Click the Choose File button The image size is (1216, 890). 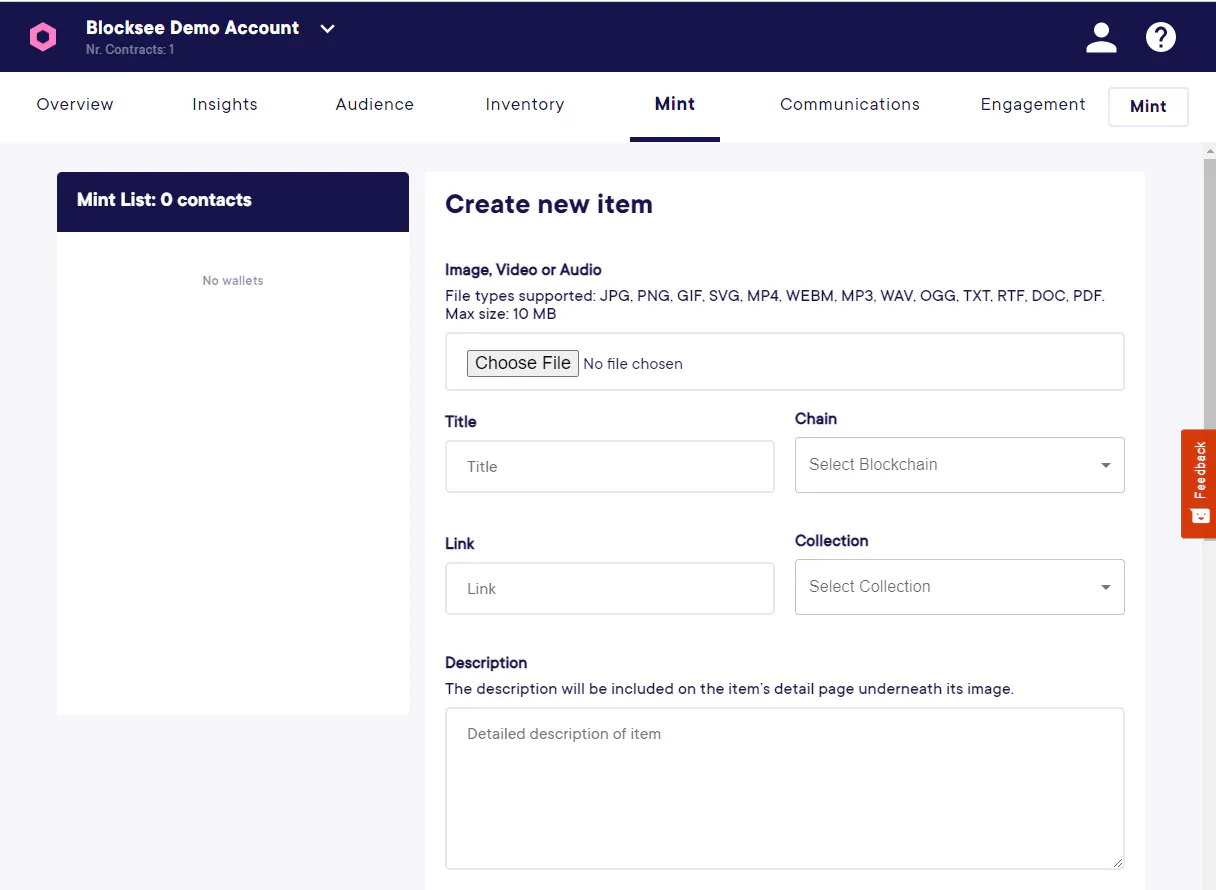point(522,363)
